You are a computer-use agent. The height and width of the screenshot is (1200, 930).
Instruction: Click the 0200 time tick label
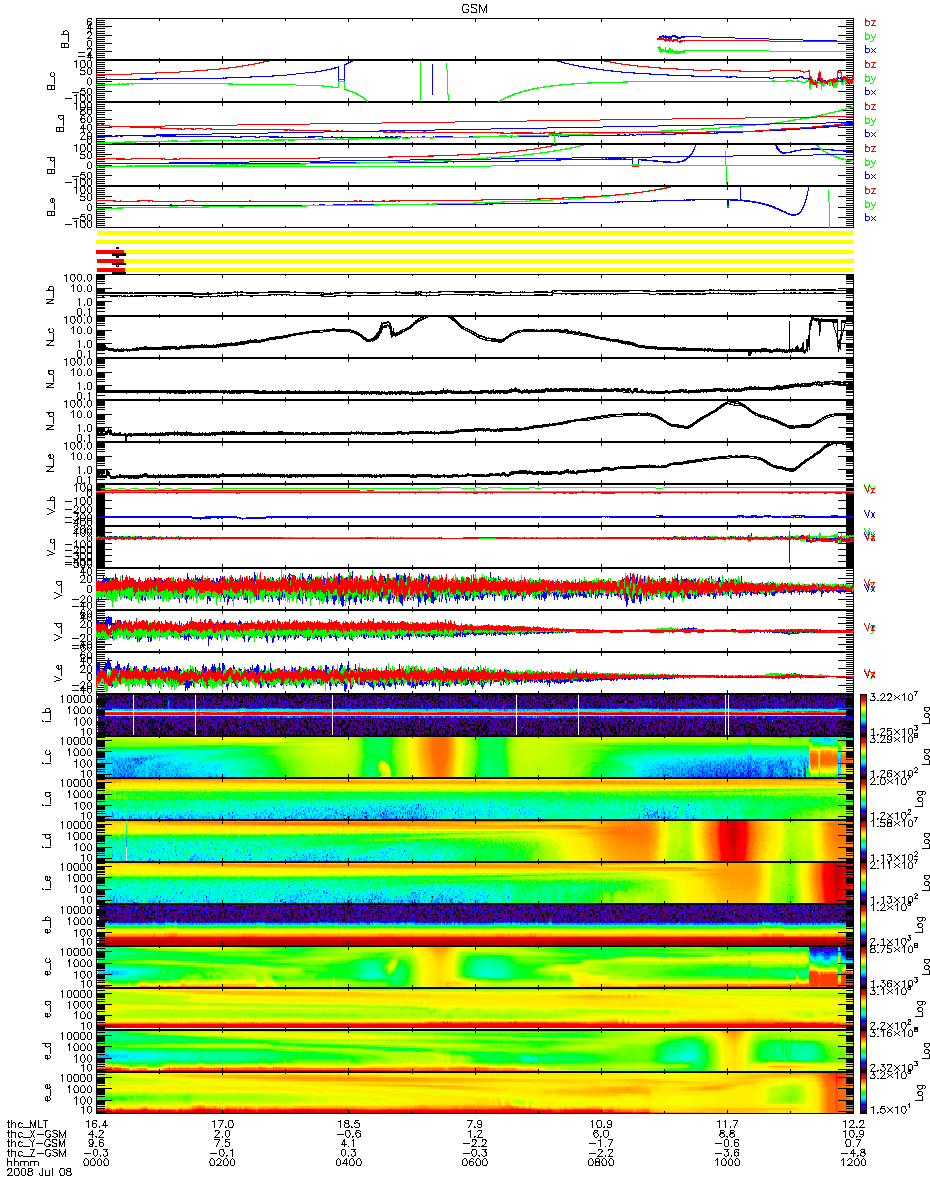tap(222, 1160)
